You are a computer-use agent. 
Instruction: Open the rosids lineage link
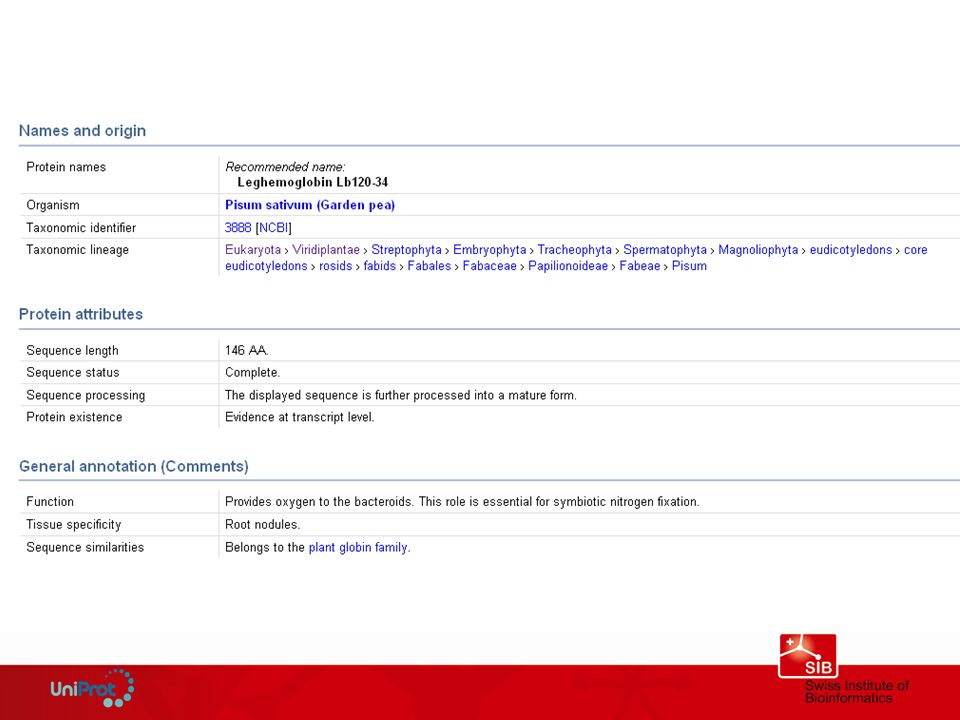336,266
